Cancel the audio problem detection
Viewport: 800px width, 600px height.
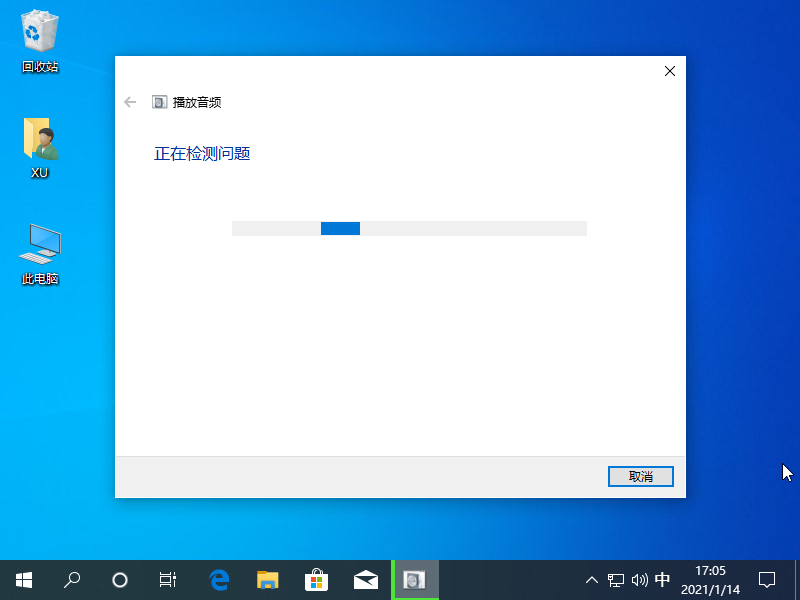640,476
